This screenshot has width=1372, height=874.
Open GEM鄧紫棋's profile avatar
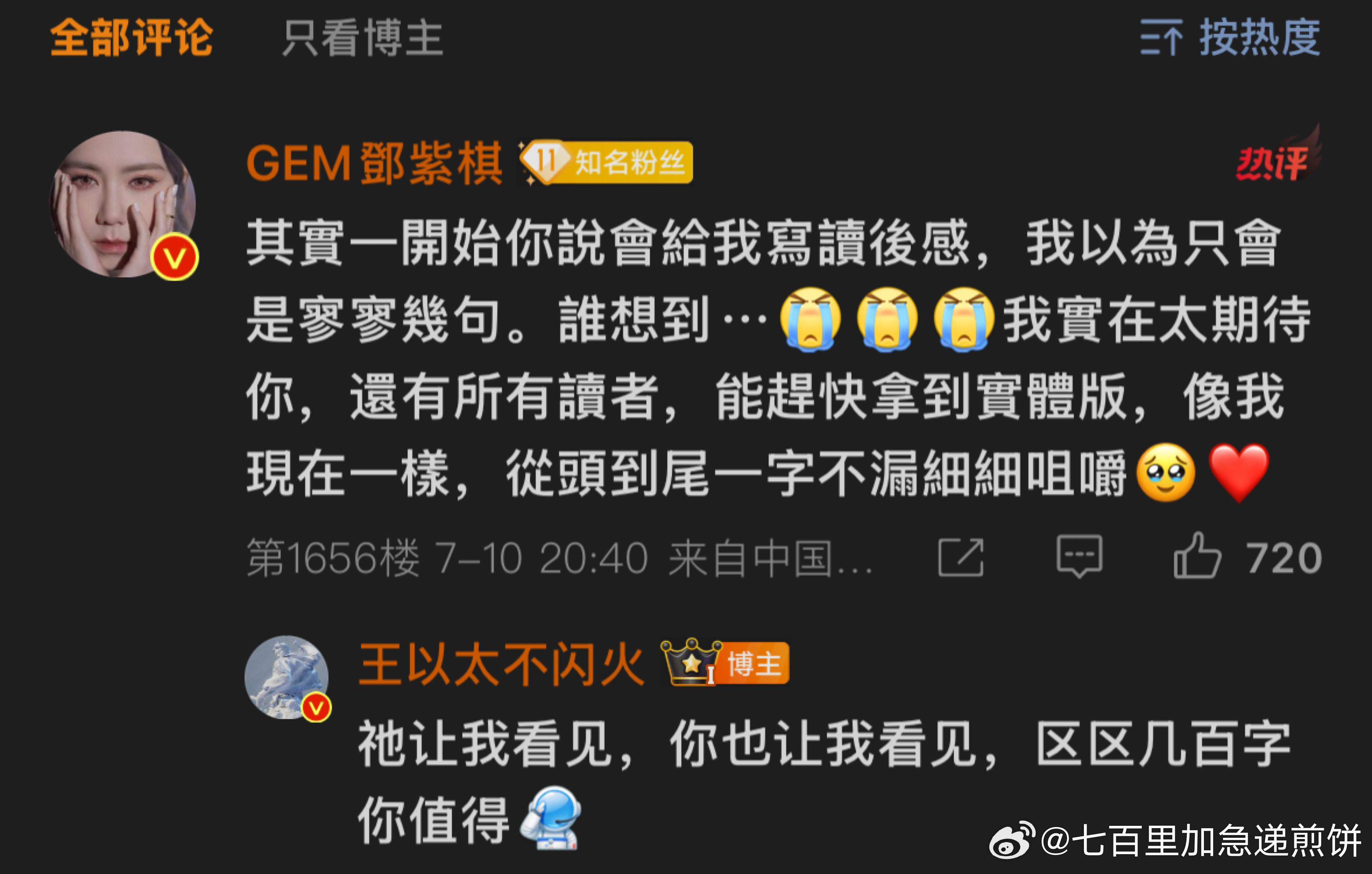pyautogui.click(x=123, y=205)
